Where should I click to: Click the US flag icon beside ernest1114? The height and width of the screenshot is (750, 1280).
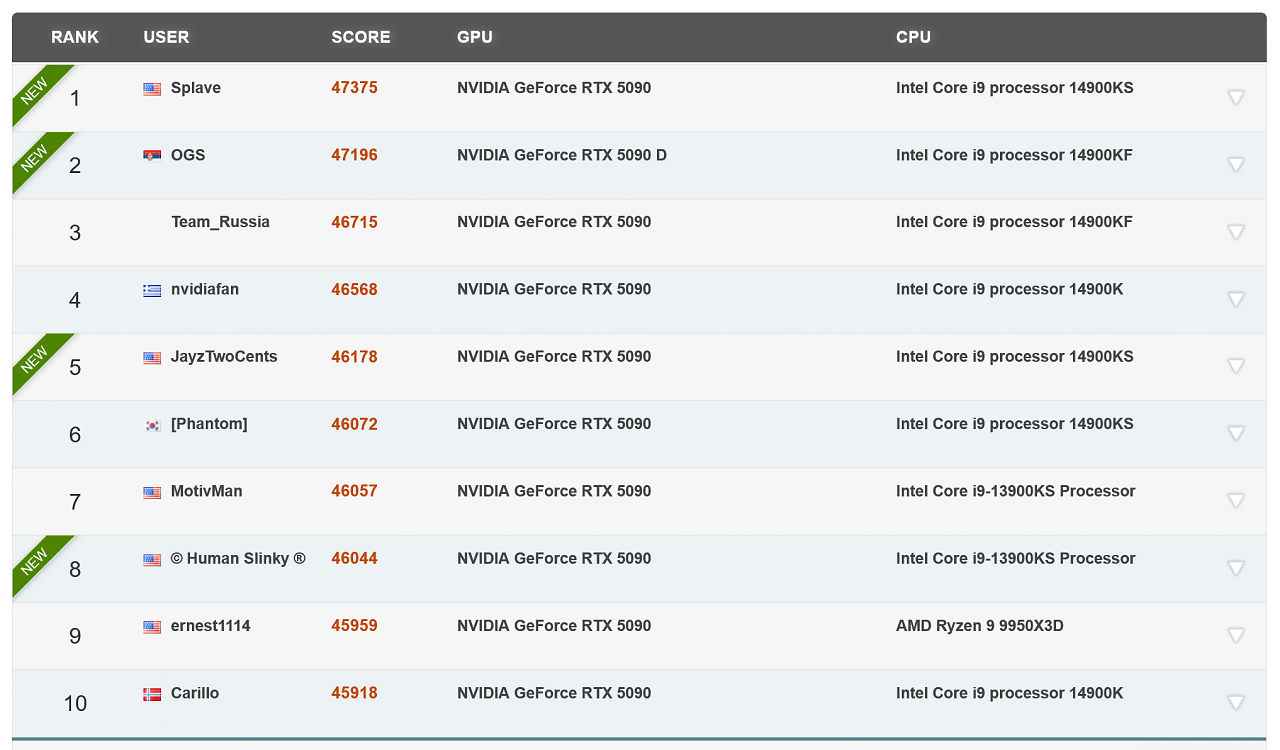tap(152, 627)
